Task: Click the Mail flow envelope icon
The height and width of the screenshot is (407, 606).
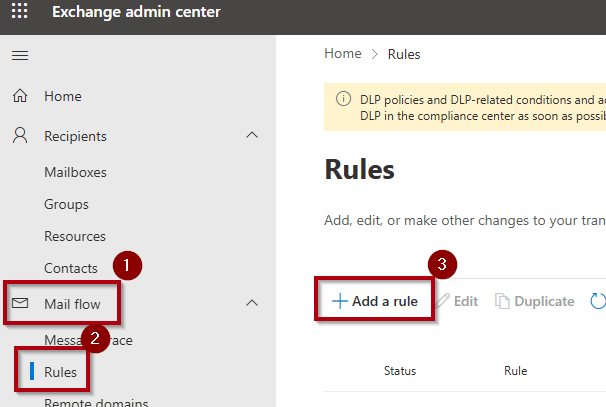Action: click(20, 303)
